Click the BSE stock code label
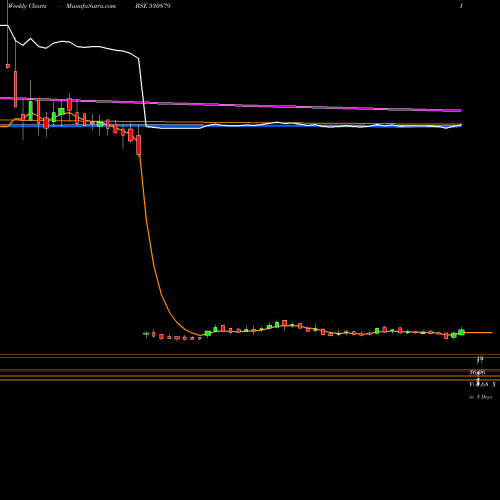Image resolution: width=500 pixels, height=500 pixels. click(x=153, y=6)
